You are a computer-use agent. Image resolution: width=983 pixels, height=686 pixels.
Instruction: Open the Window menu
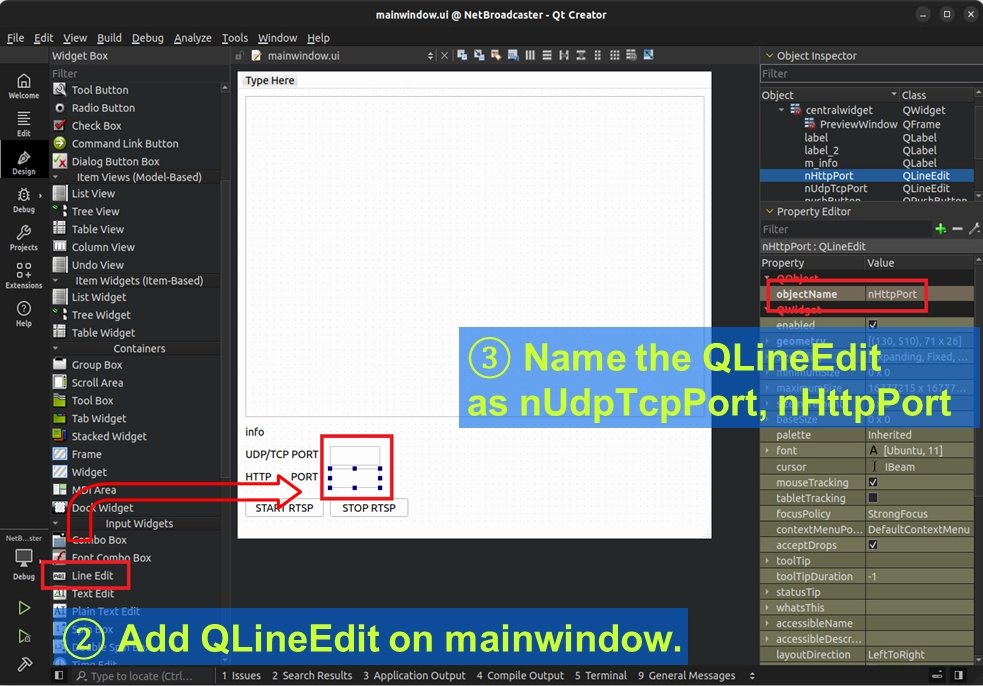point(277,38)
